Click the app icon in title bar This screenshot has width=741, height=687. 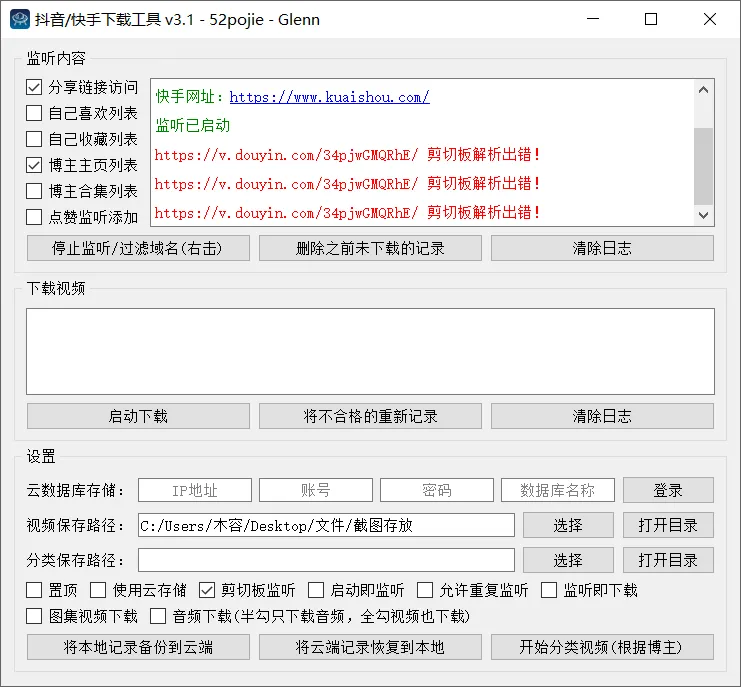[x=20, y=19]
